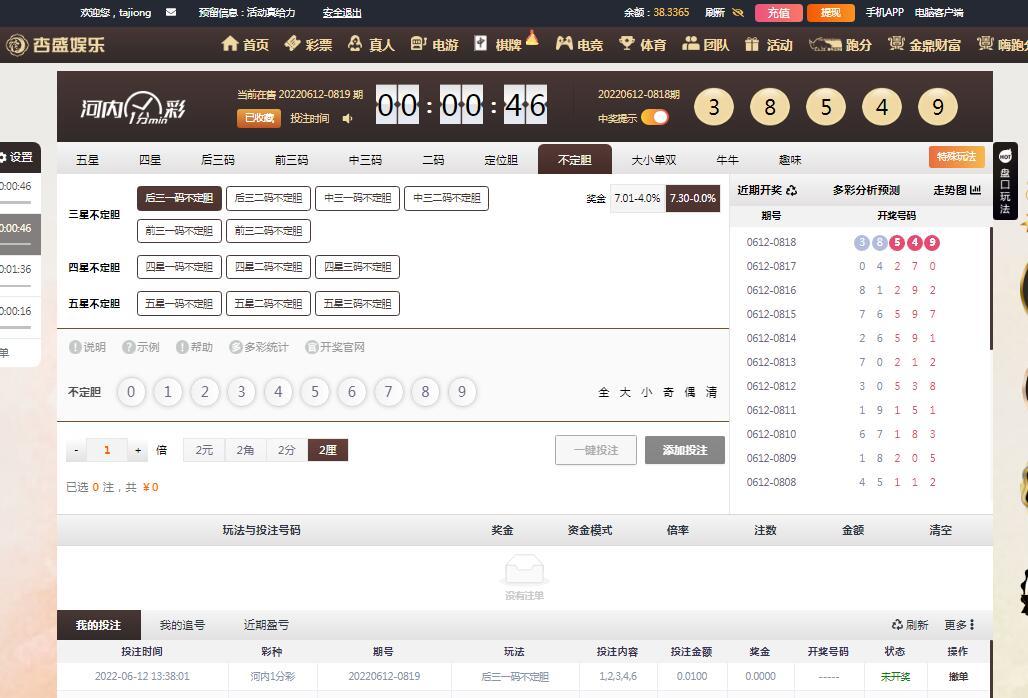Pick number ball 5 in 不定胆 row
This screenshot has height=698, width=1028.
point(315,392)
